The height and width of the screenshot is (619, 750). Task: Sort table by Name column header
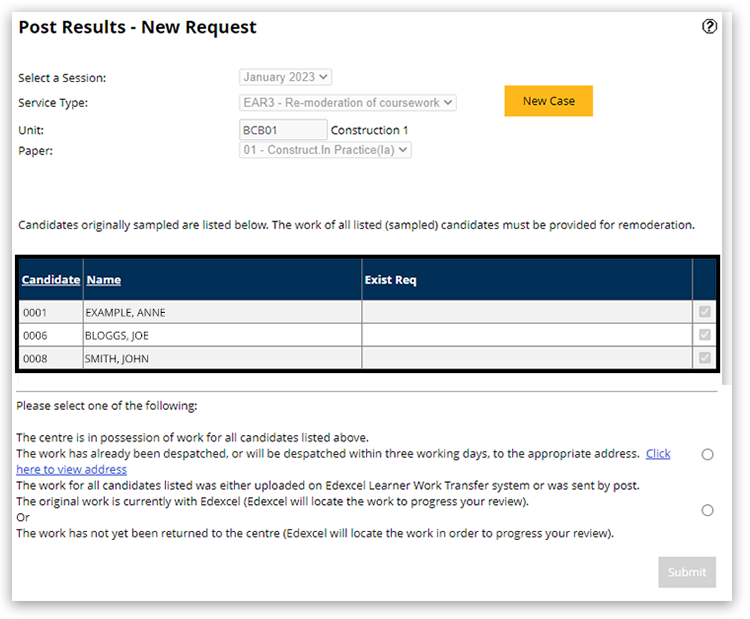[104, 280]
